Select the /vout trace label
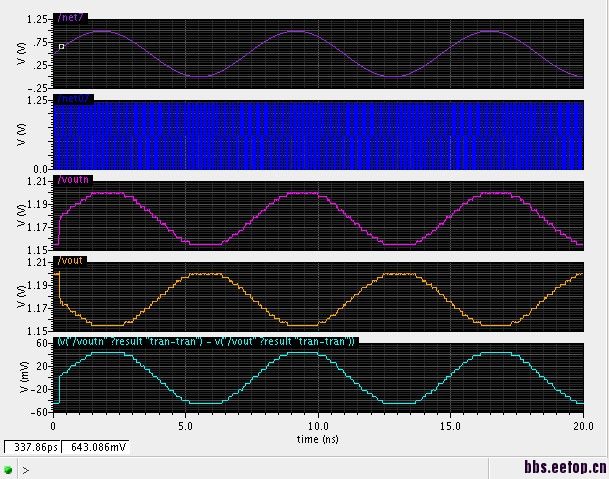 (x=70, y=260)
